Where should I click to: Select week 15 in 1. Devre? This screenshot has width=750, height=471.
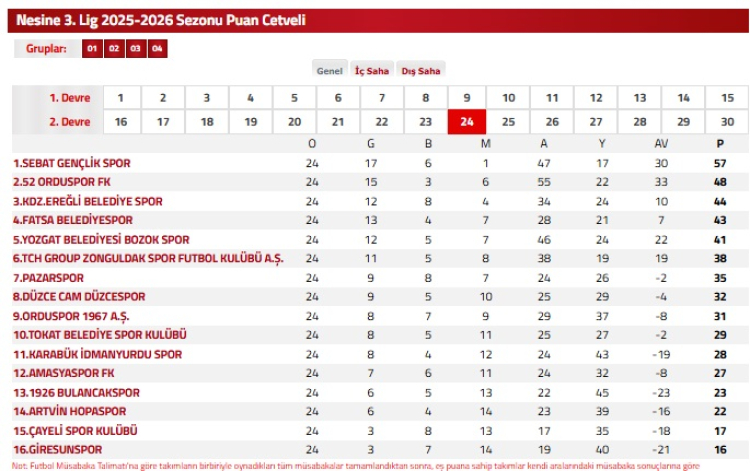(727, 98)
